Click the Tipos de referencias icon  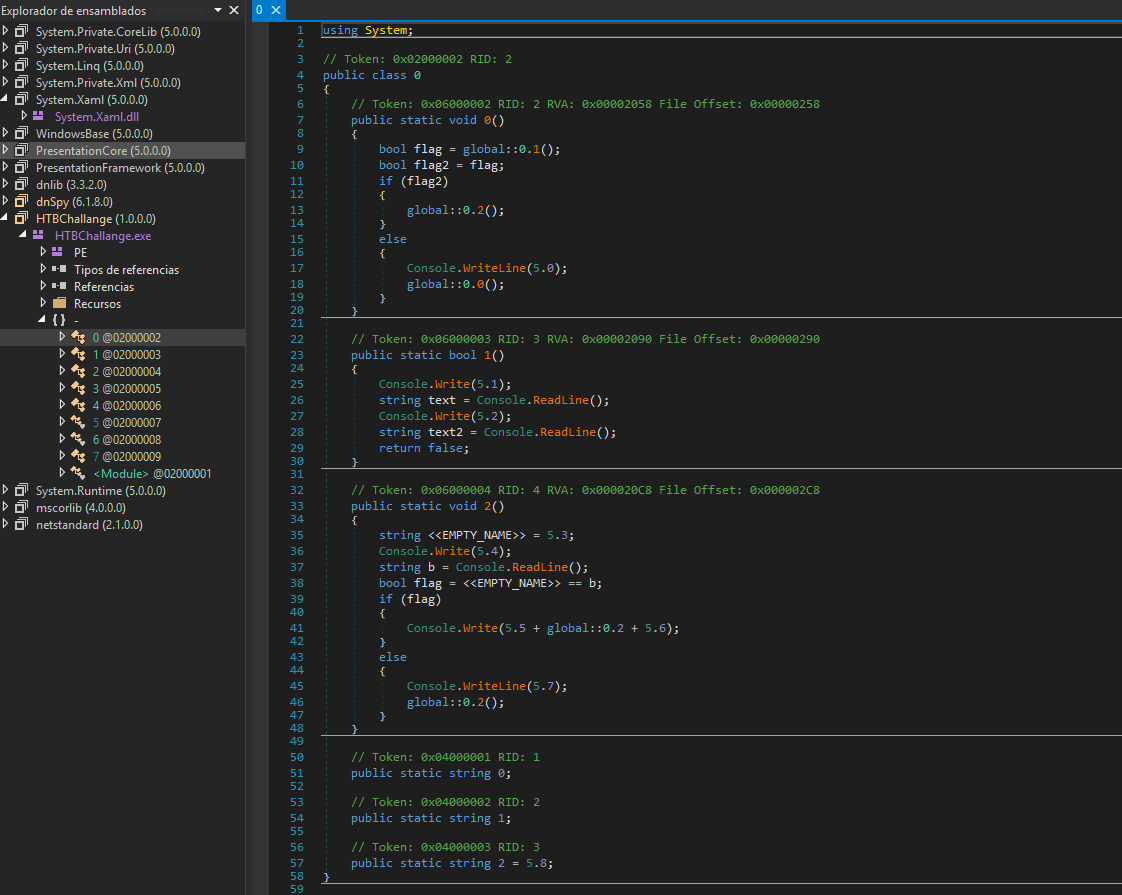click(x=58, y=270)
